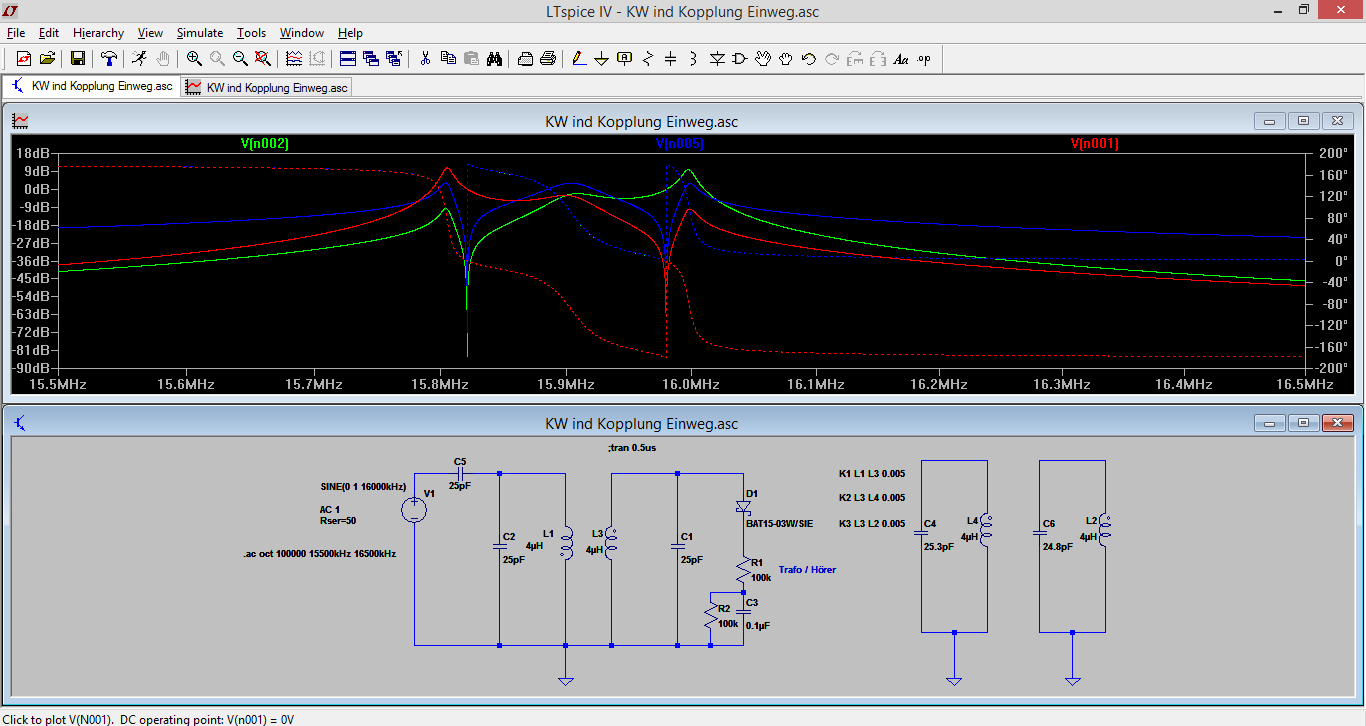
Task: Click the green V(n002) trace label
Action: coord(265,144)
